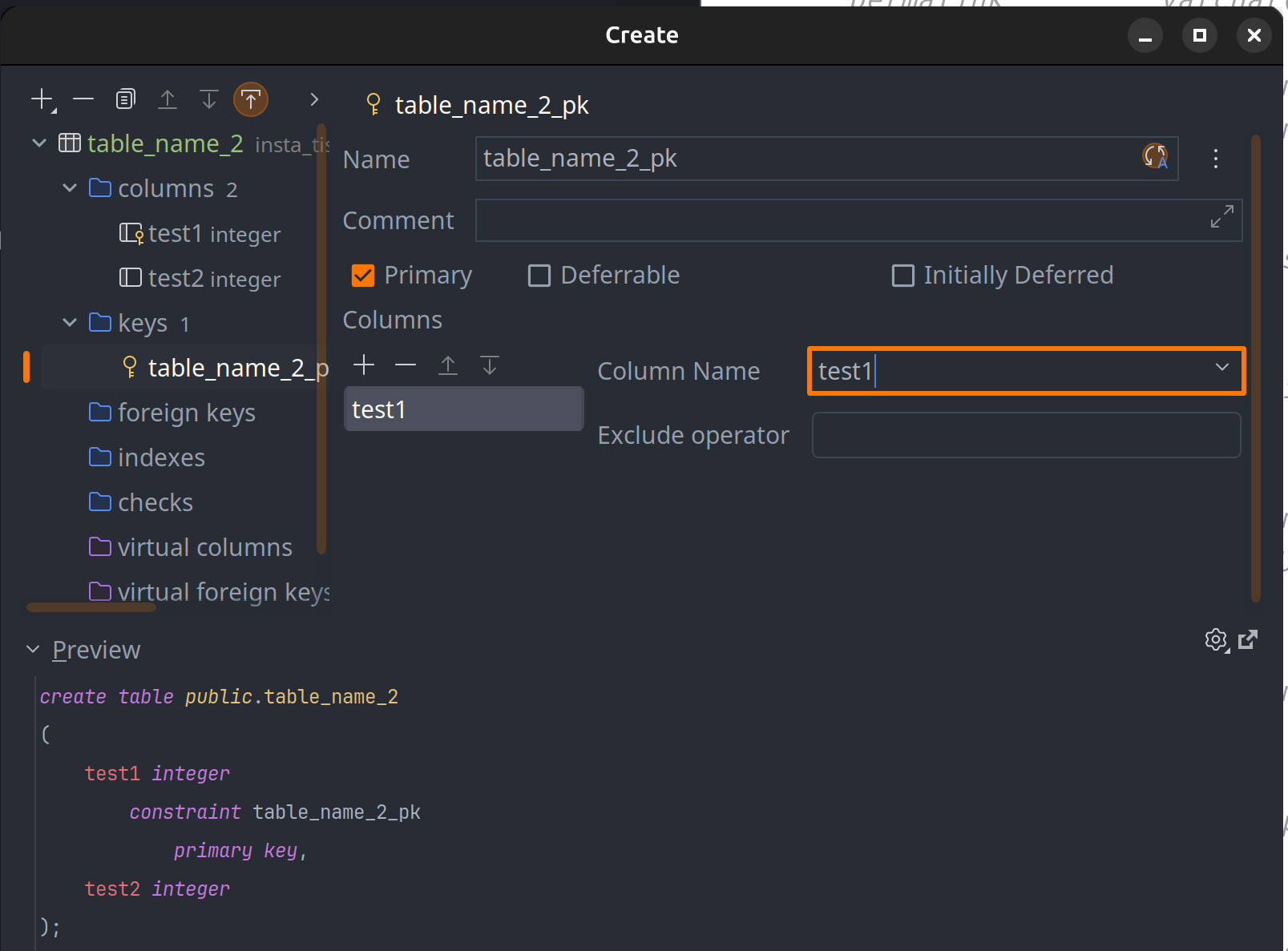Enable the Initially Deferred checkbox
The height and width of the screenshot is (951, 1288).
tap(903, 276)
